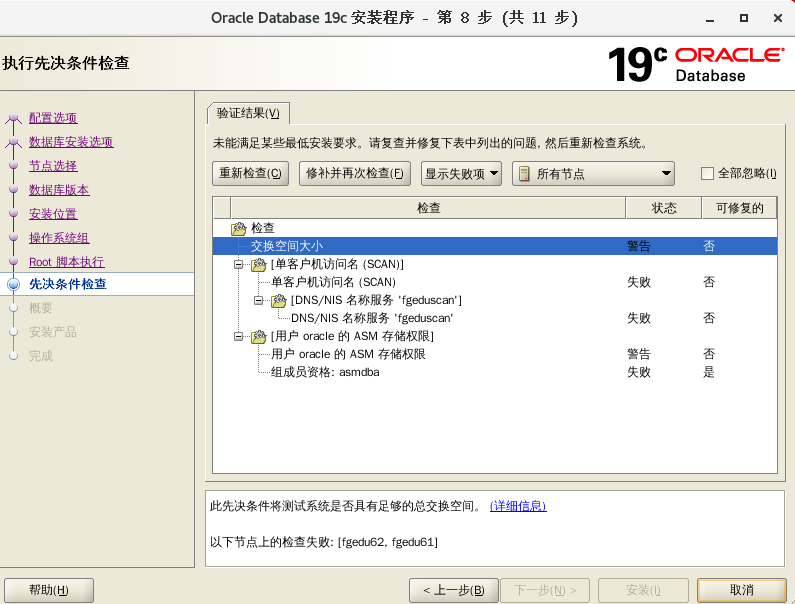Minimize the installer window
The height and width of the screenshot is (604, 795).
(x=710, y=18)
